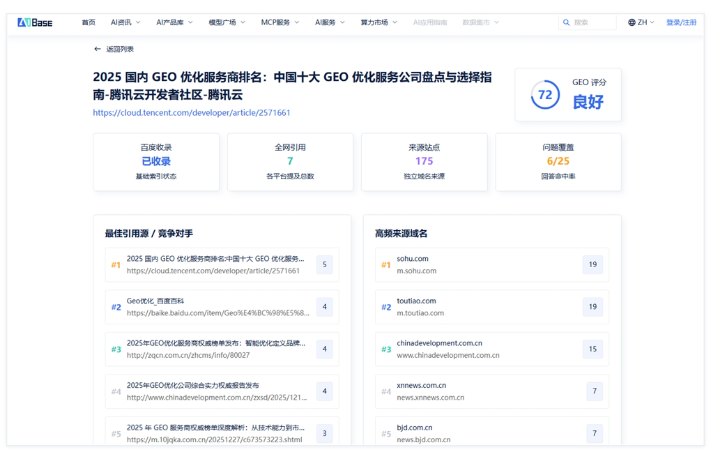Click the AIBase logo
The image size is (718, 458).
(35, 22)
